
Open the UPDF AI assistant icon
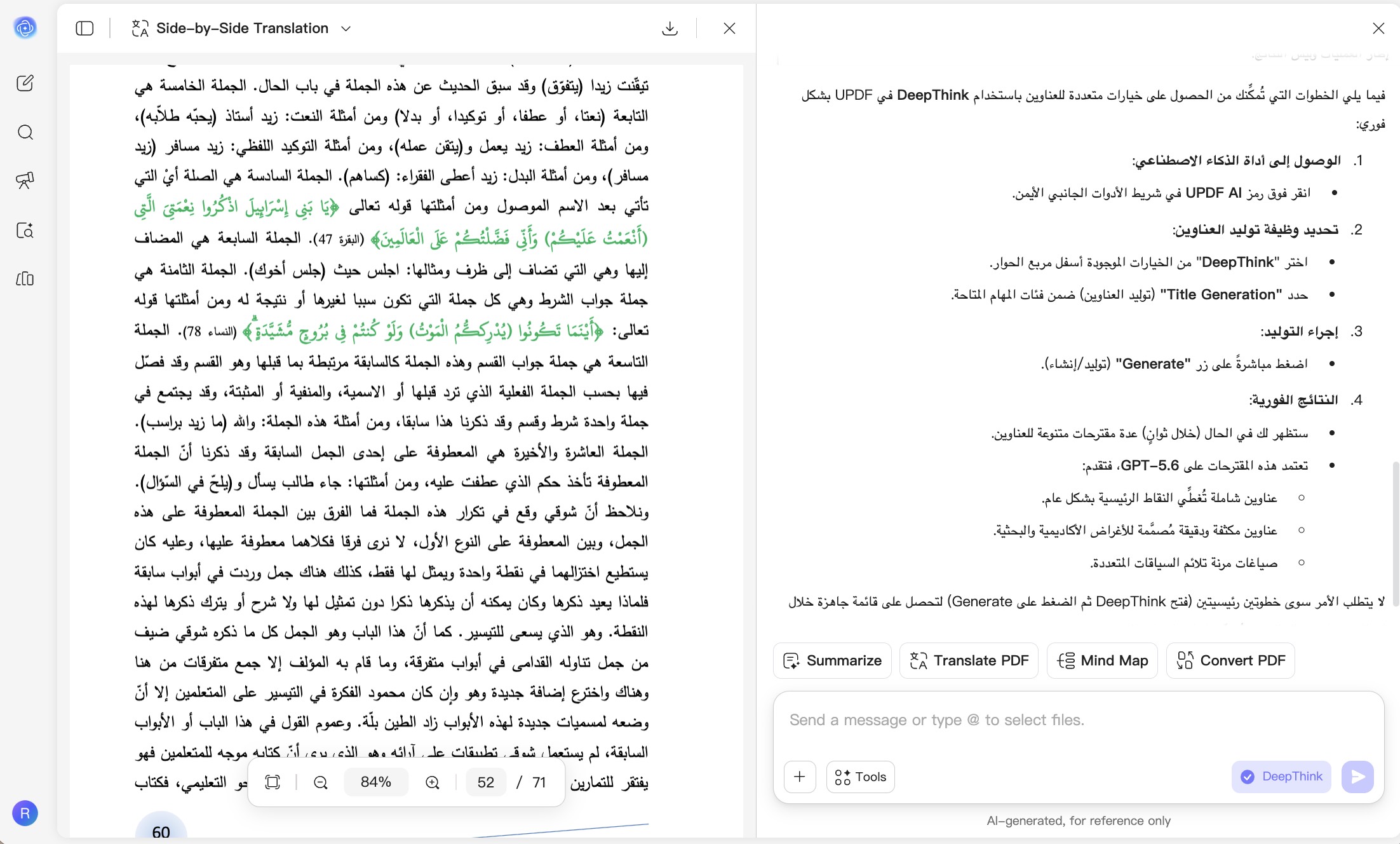click(x=25, y=28)
